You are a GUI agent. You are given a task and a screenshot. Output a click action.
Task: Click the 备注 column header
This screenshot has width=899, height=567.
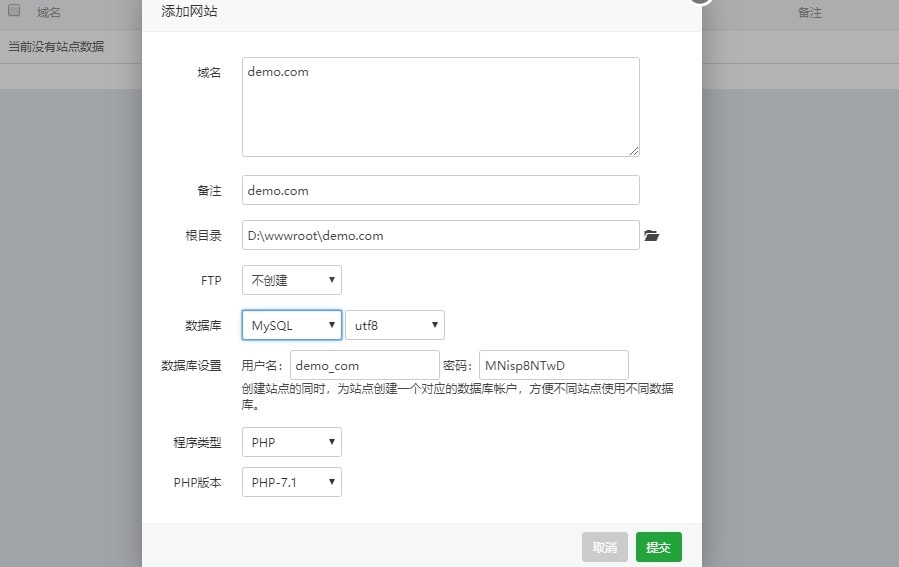(809, 13)
